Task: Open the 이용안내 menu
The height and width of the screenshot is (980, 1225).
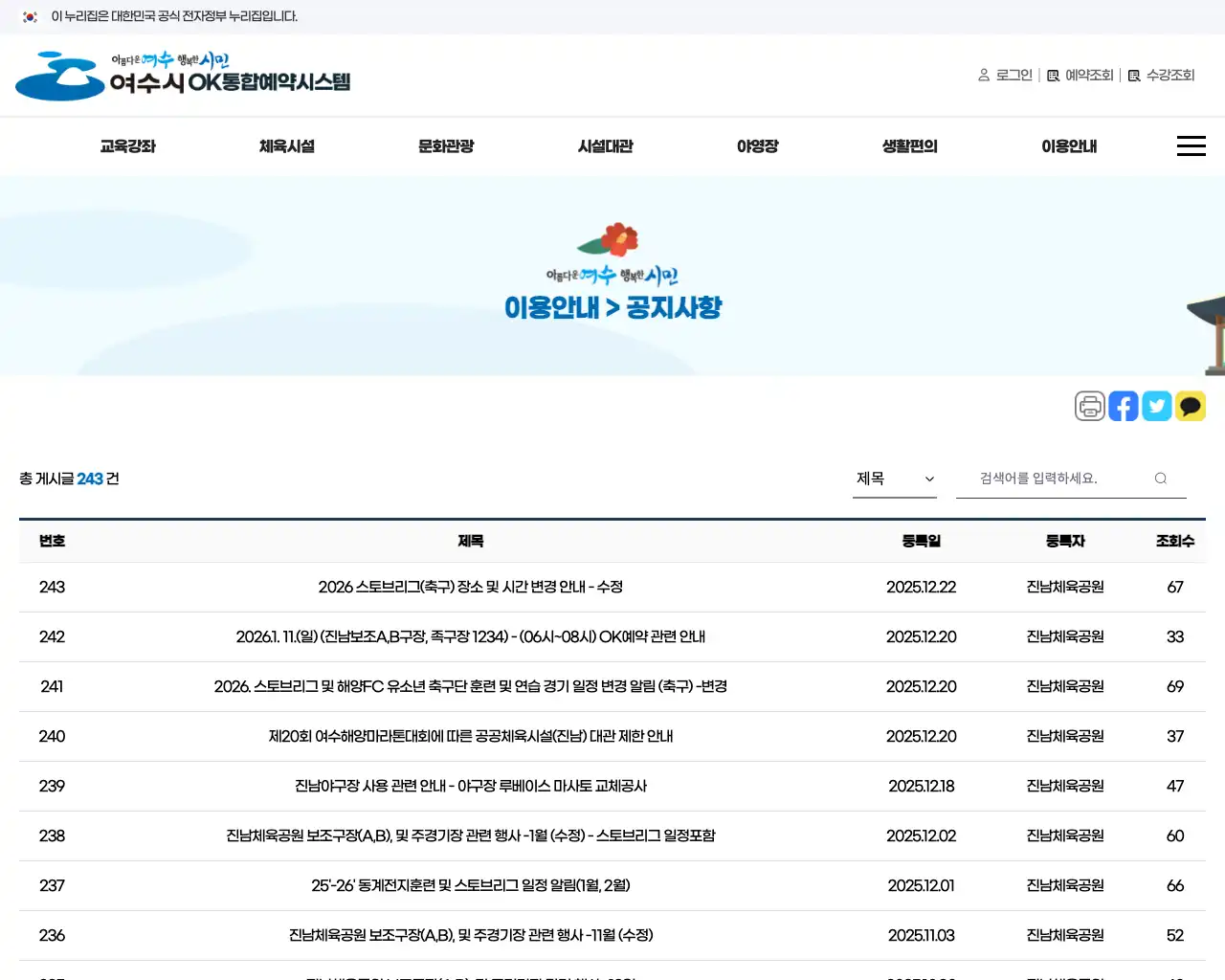Action: click(x=1069, y=145)
